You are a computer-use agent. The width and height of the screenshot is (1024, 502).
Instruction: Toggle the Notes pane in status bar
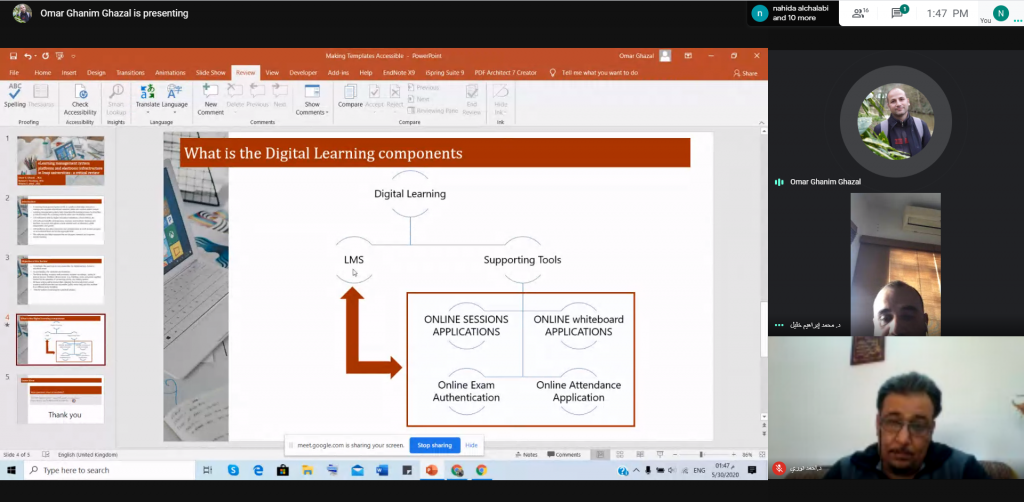click(x=526, y=455)
